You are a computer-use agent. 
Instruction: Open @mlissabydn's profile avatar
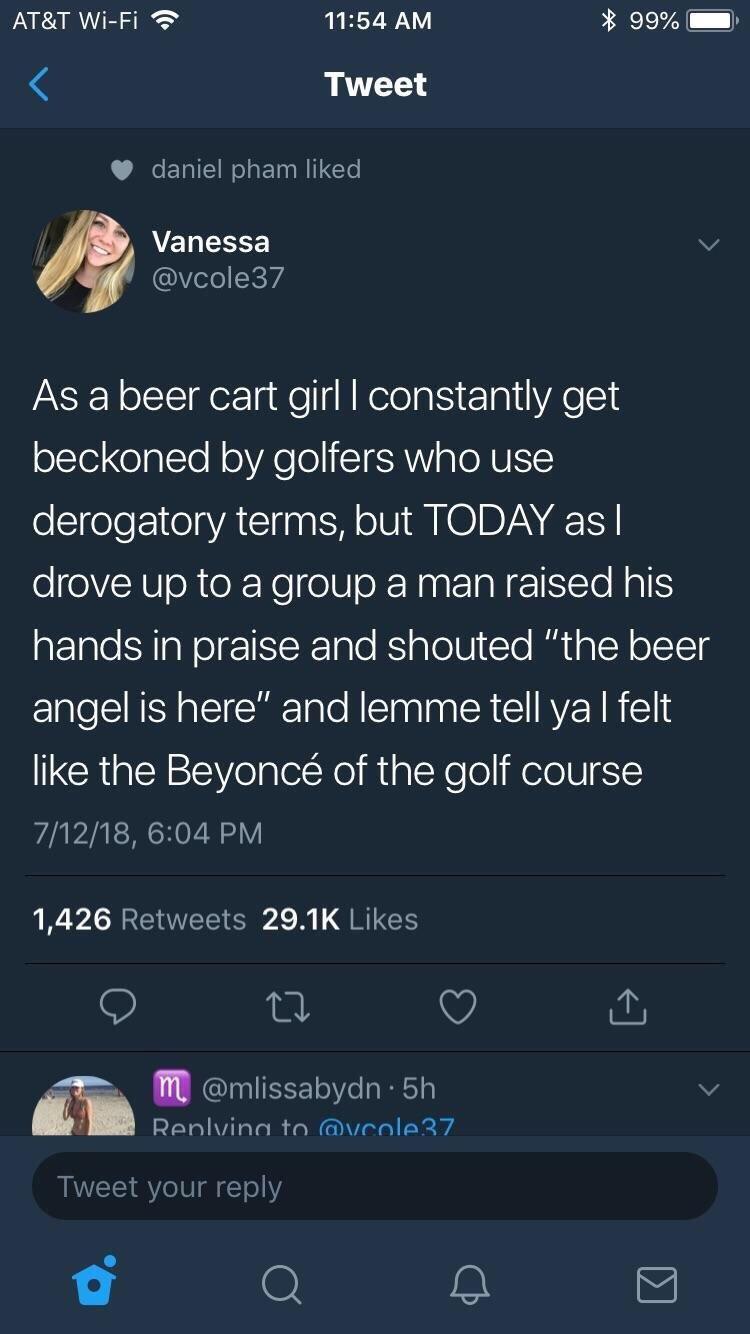84,1108
